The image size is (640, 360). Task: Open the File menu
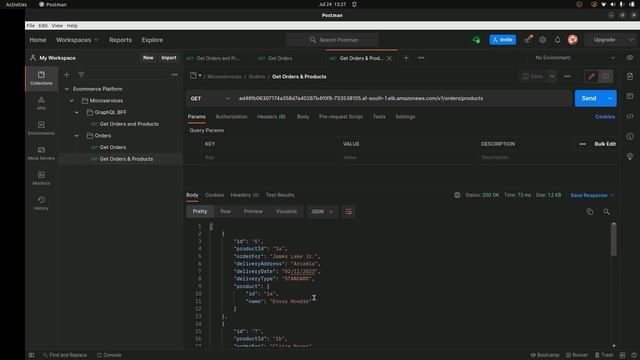31,25
